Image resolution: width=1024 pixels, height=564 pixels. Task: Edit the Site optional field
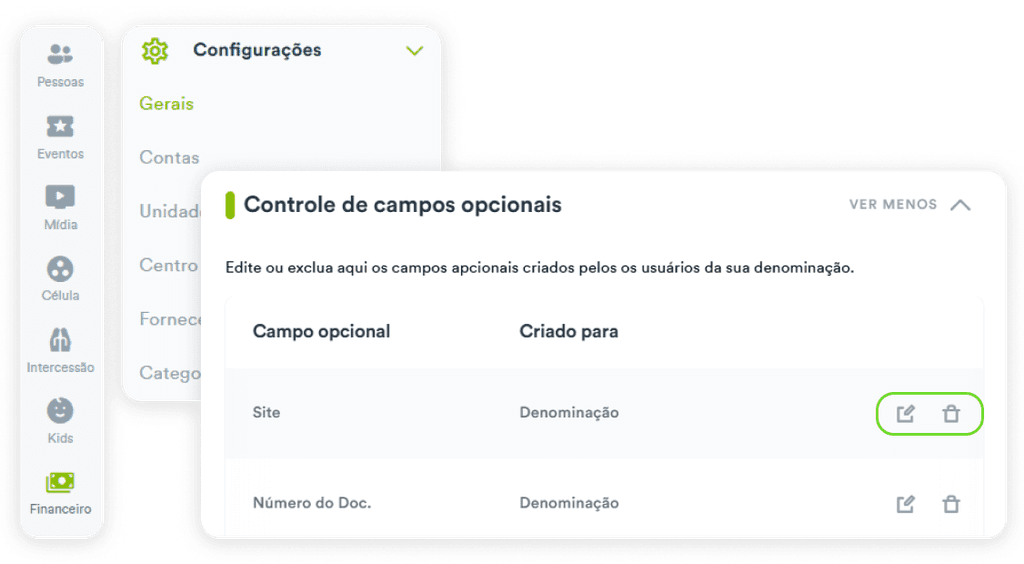point(905,414)
